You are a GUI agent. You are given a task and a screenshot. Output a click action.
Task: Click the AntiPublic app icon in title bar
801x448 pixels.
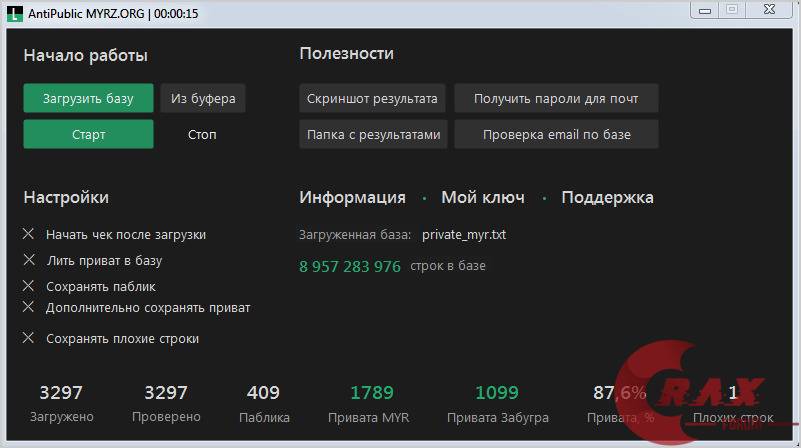pyautogui.click(x=15, y=14)
